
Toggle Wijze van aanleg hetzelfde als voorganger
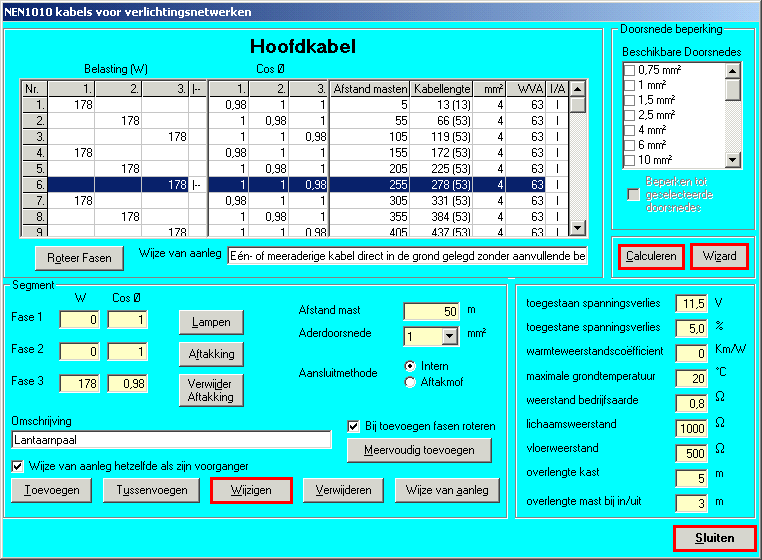pos(17,467)
